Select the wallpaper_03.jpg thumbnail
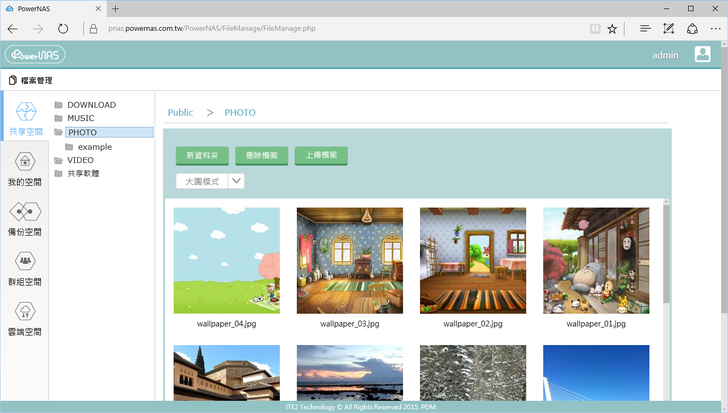 pyautogui.click(x=349, y=260)
